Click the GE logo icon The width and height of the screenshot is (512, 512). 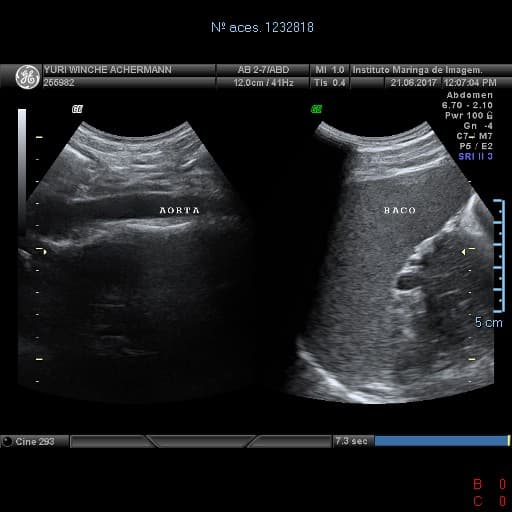pos(27,77)
